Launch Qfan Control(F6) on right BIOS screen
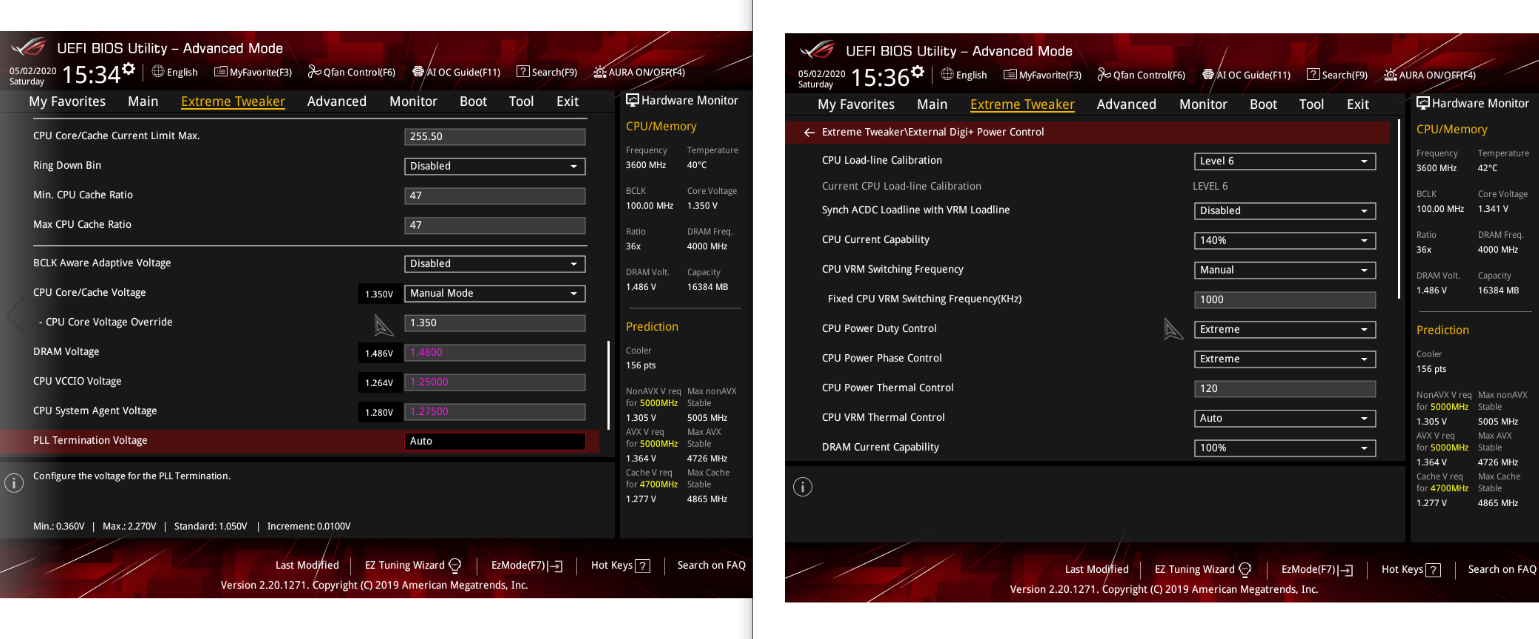This screenshot has width=1539, height=639. pyautogui.click(x=1141, y=75)
